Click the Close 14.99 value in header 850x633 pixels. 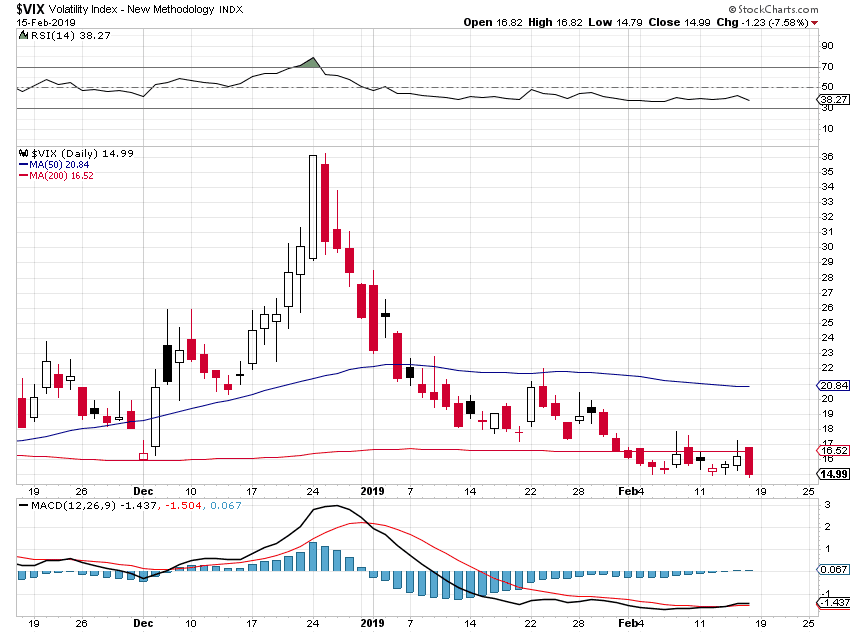[679, 22]
